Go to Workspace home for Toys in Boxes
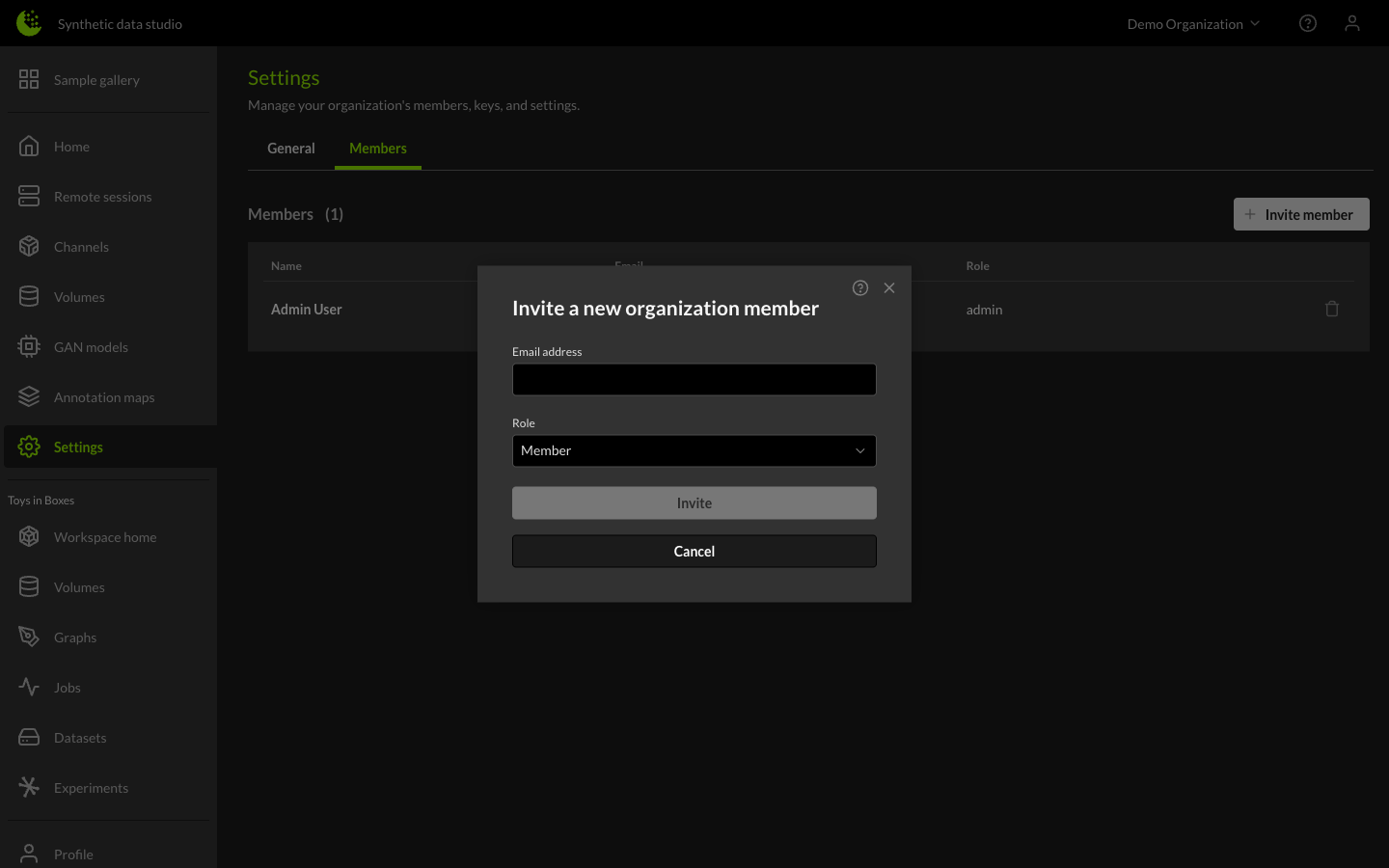 coord(104,536)
